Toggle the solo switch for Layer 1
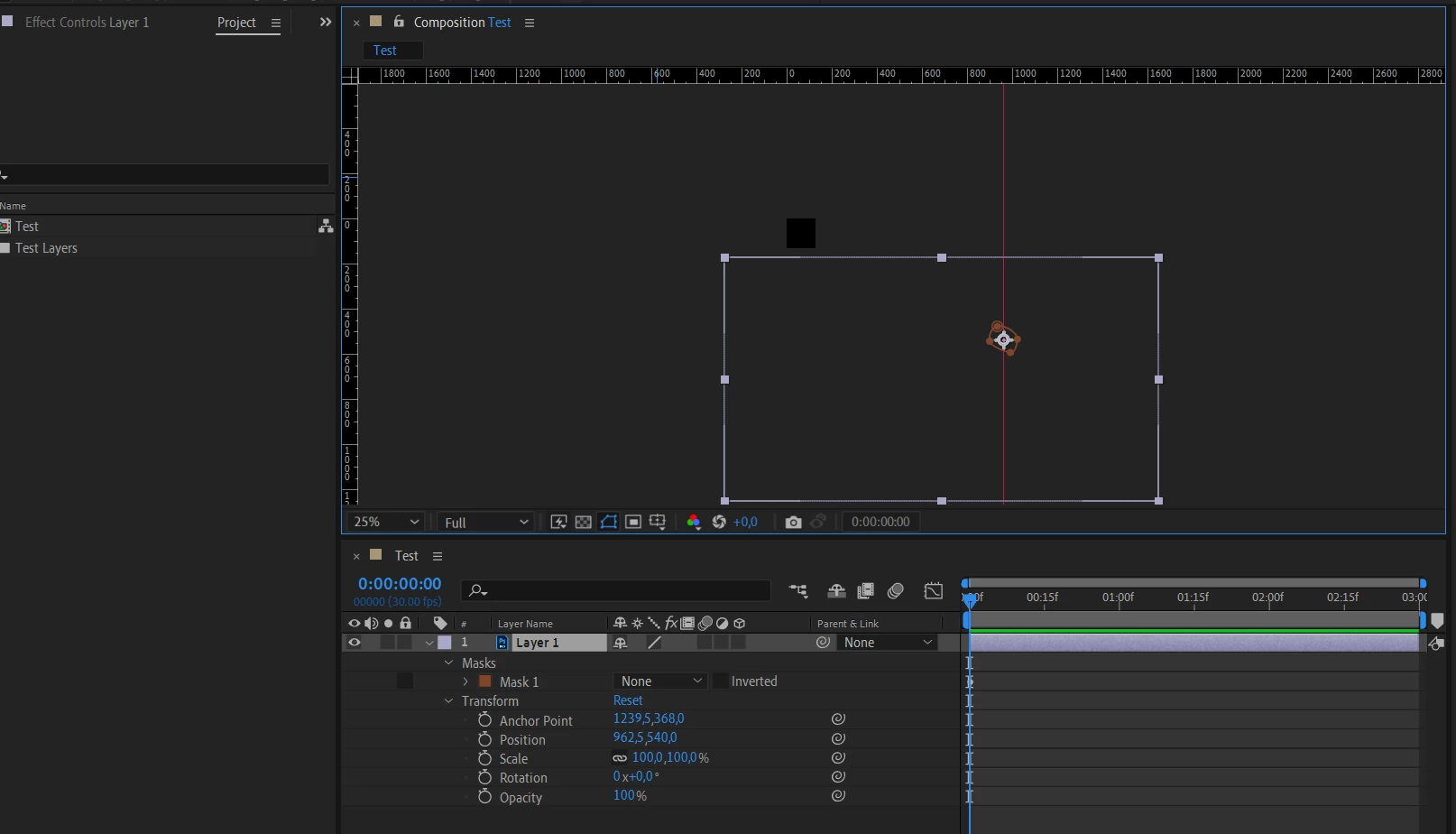The height and width of the screenshot is (834, 1456). [x=388, y=643]
